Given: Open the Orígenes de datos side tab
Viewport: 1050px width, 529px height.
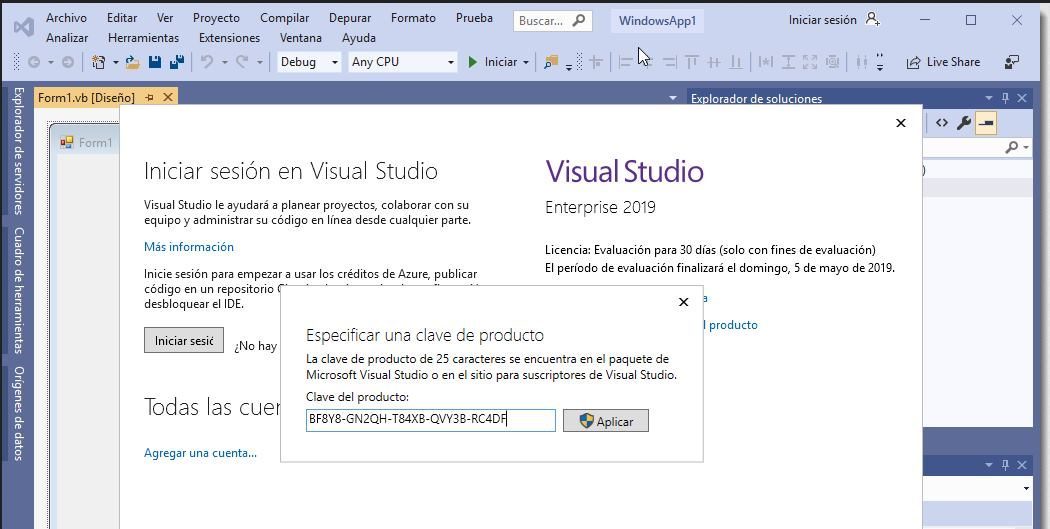Looking at the screenshot, I should point(18,413).
